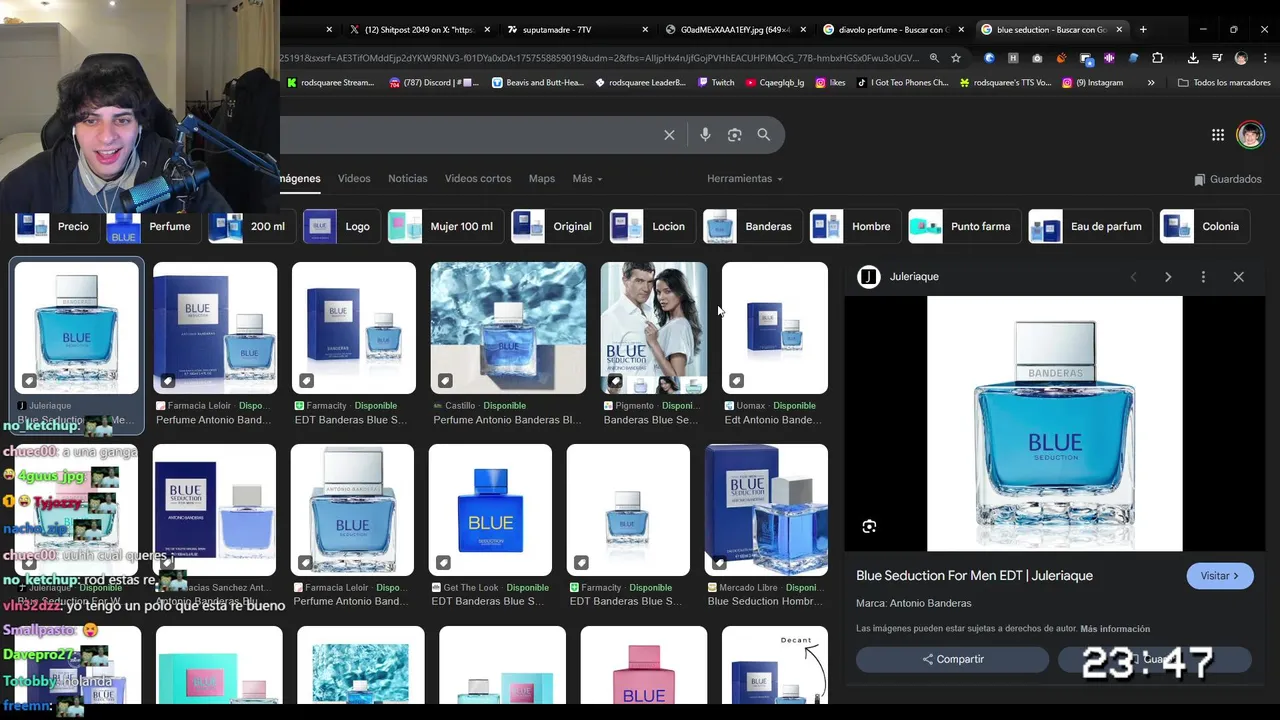1280x720 pixels.
Task: Click the Visitar button
Action: click(x=1220, y=576)
